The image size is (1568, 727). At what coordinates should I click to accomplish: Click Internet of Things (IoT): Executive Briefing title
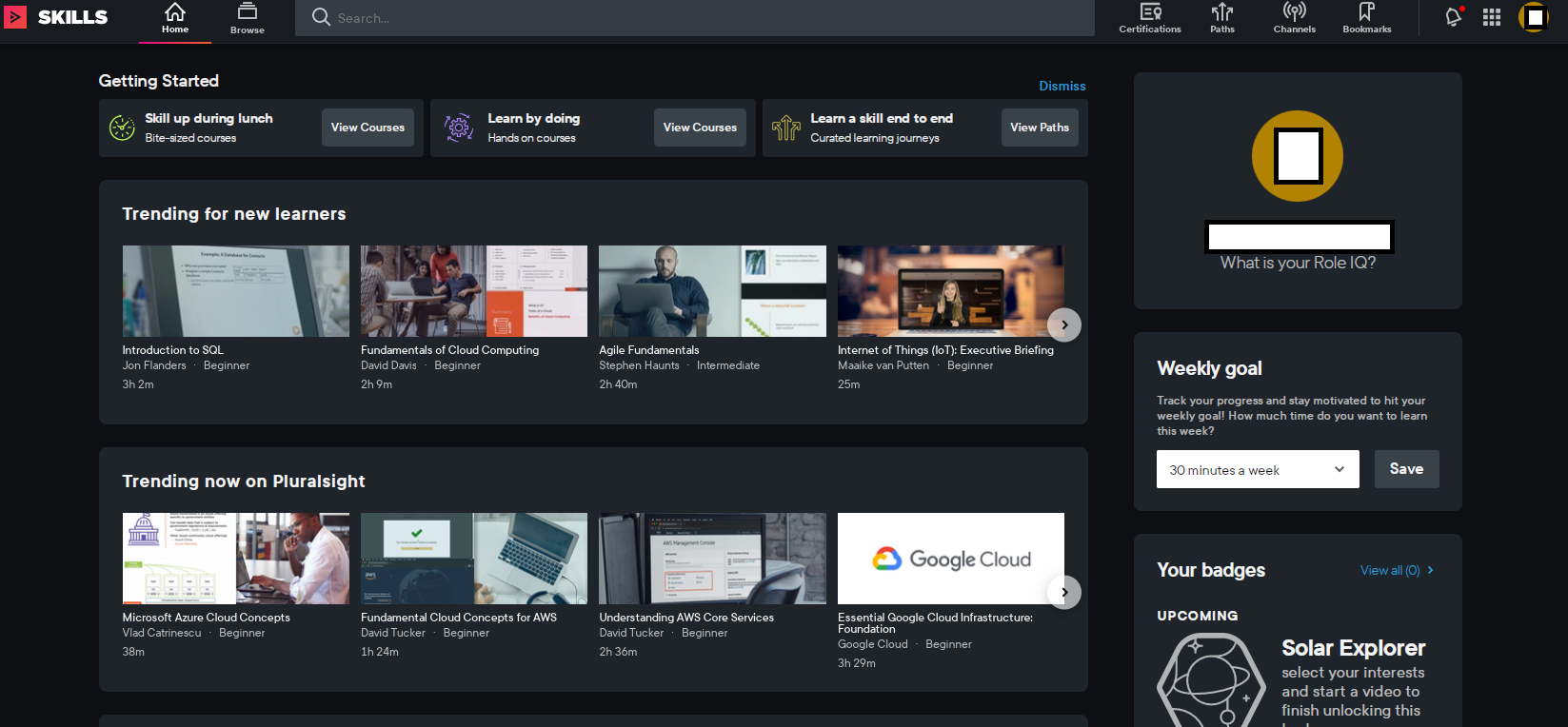[x=946, y=350]
